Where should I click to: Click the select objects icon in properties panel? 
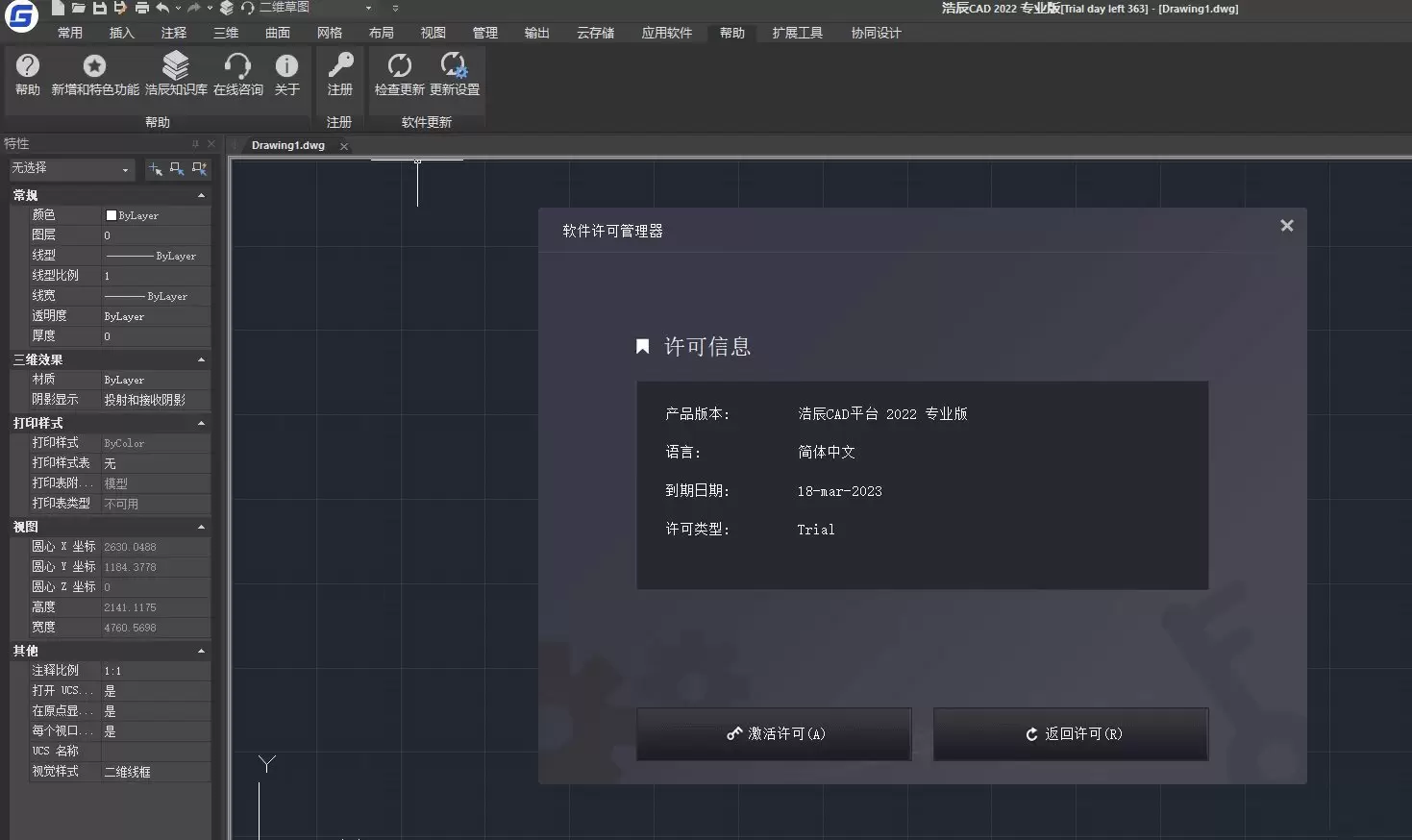[177, 169]
